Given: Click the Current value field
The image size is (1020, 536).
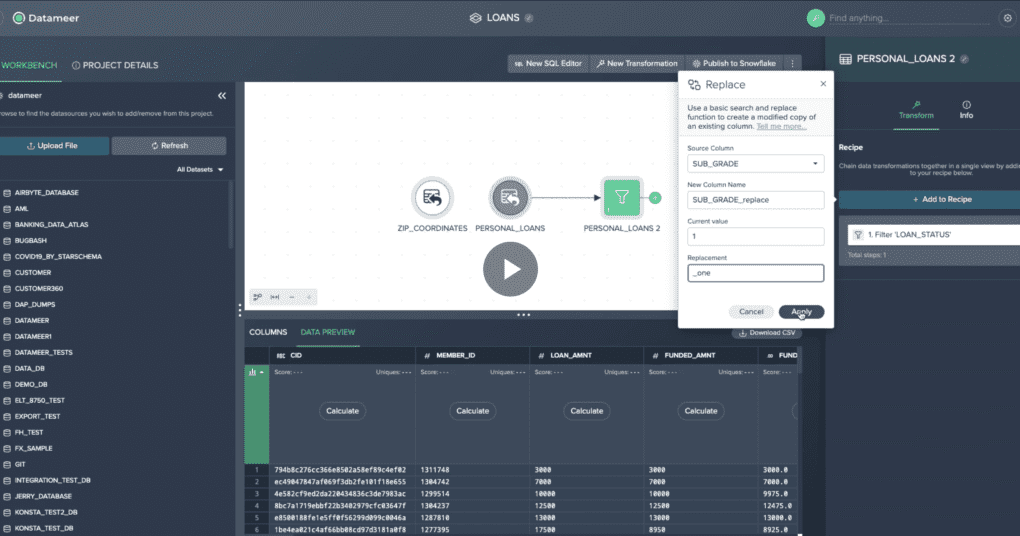Looking at the screenshot, I should 756,237.
